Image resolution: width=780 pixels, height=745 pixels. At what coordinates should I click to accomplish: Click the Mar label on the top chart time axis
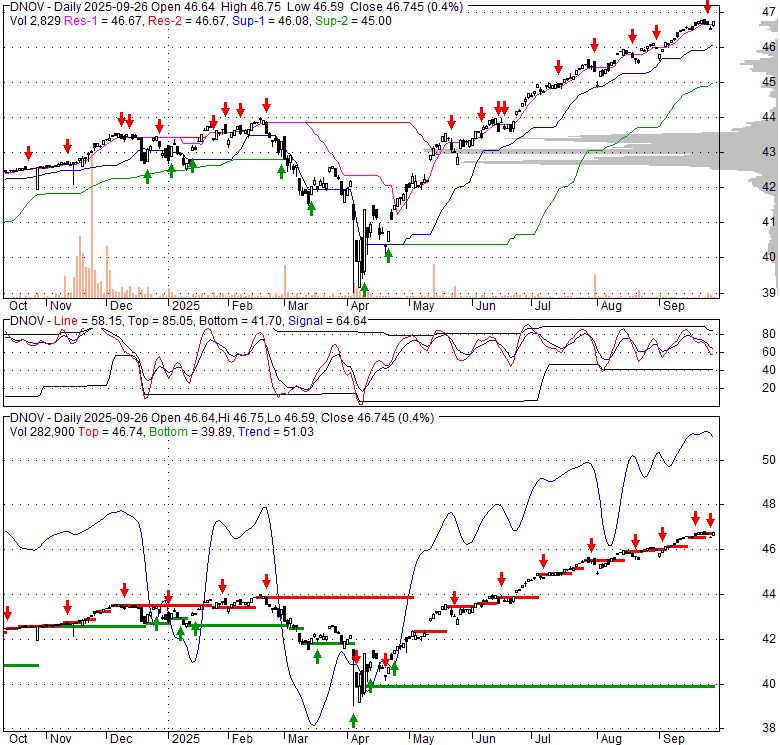click(298, 306)
